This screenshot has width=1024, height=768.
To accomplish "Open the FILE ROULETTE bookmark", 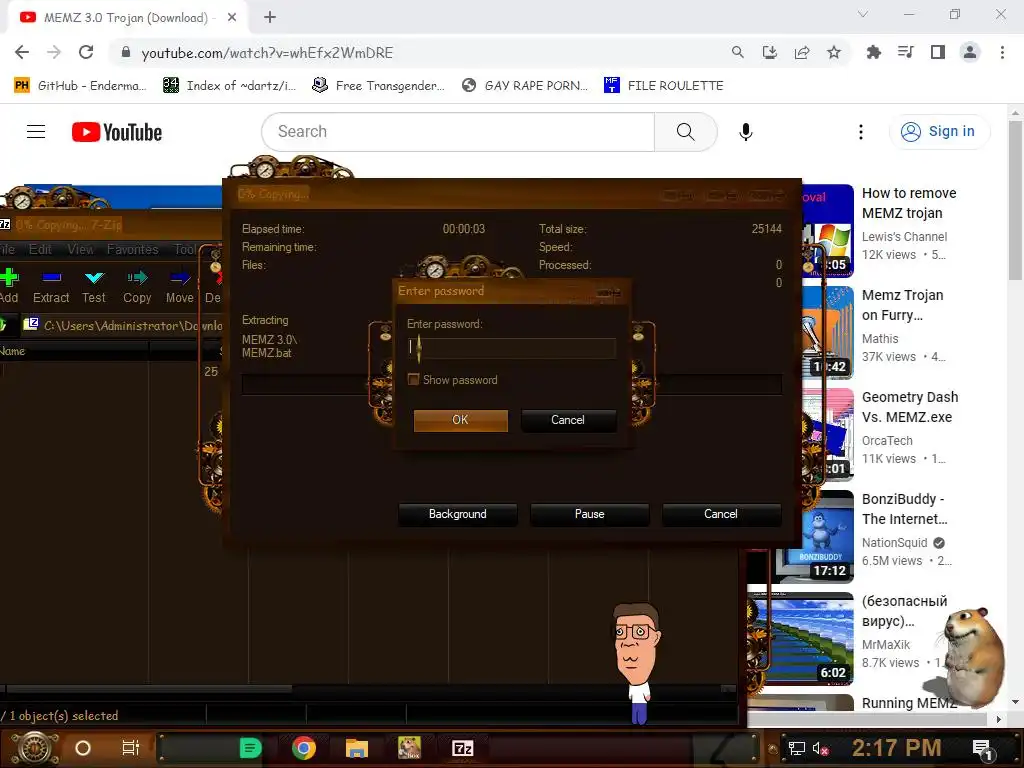I will click(x=664, y=86).
